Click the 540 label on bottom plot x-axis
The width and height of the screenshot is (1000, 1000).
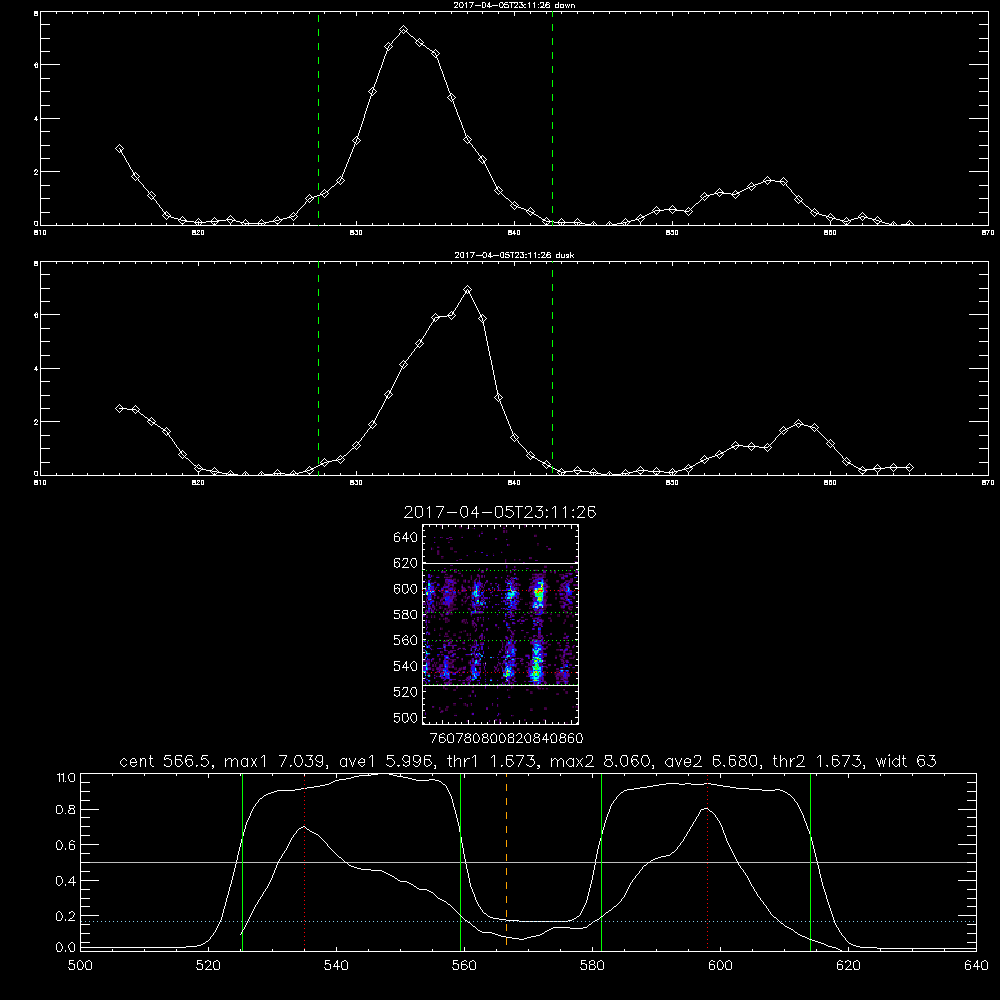pos(336,966)
